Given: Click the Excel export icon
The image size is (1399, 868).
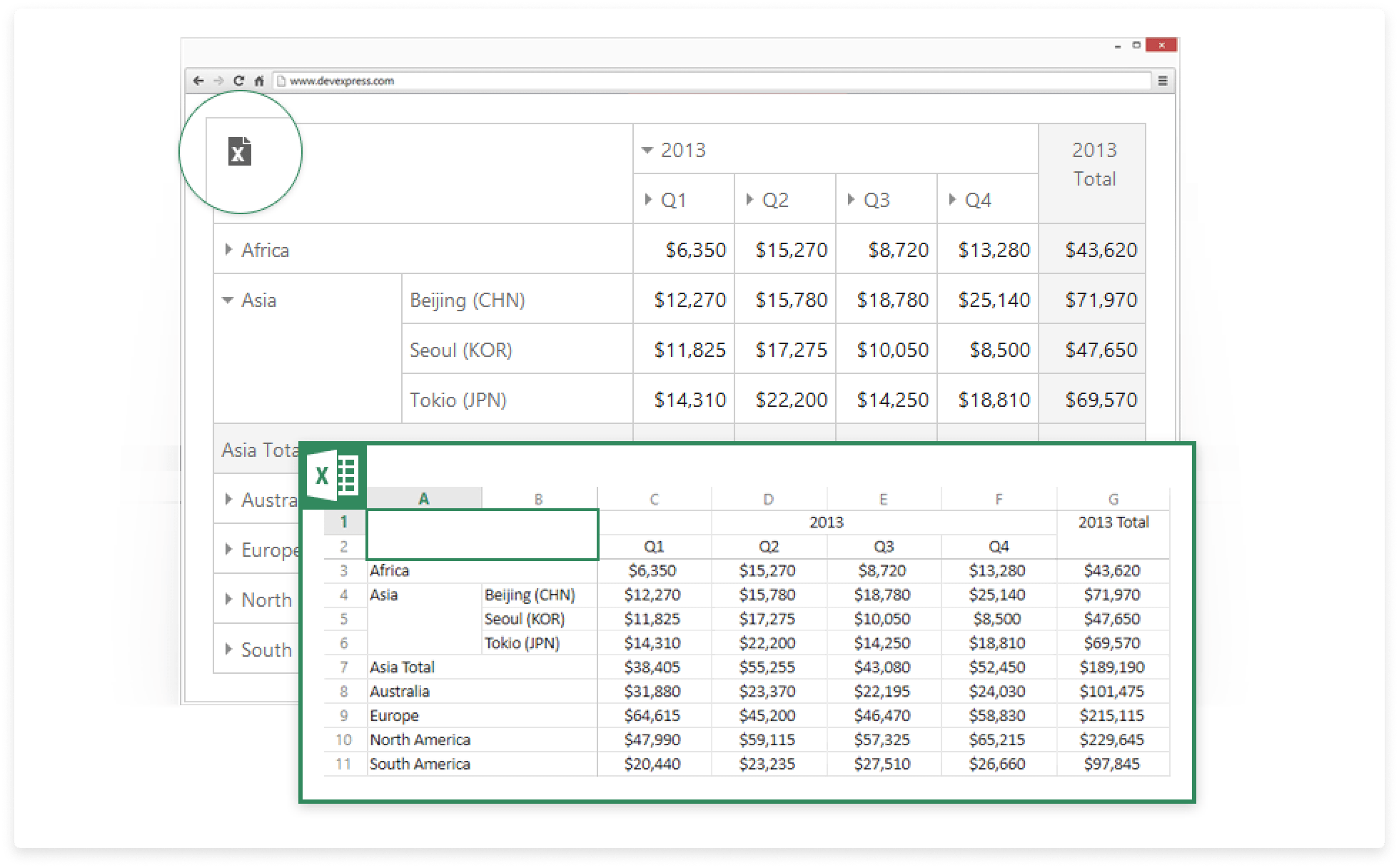Looking at the screenshot, I should coord(240,151).
